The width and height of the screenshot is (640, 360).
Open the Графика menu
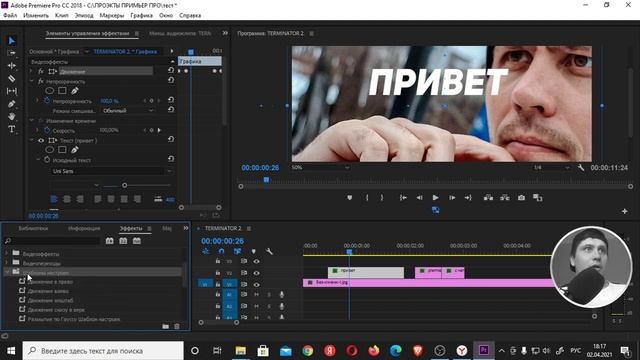click(x=142, y=16)
